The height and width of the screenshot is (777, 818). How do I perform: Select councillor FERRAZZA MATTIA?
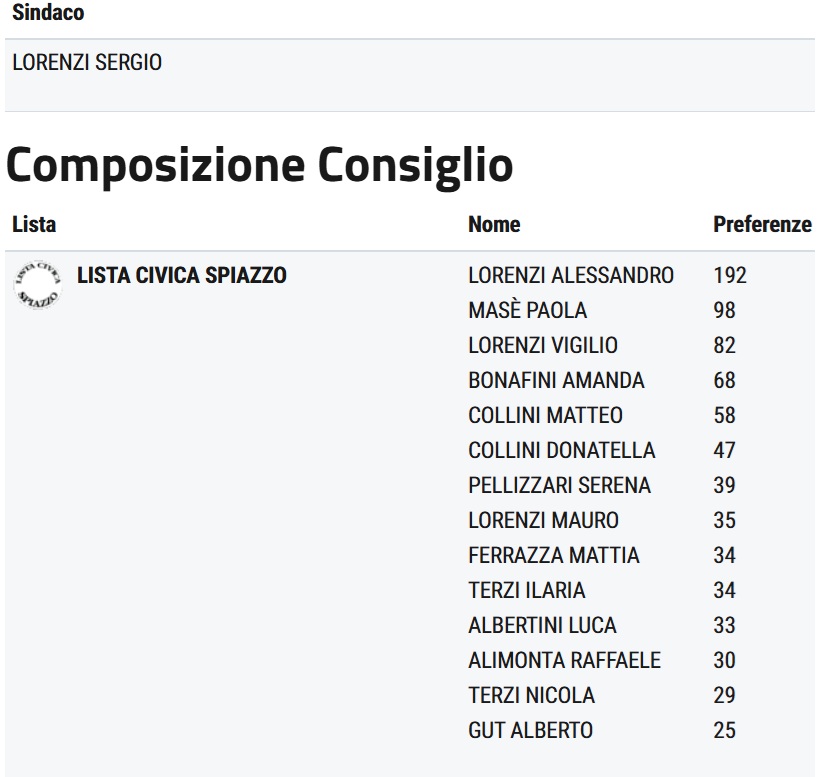[553, 555]
